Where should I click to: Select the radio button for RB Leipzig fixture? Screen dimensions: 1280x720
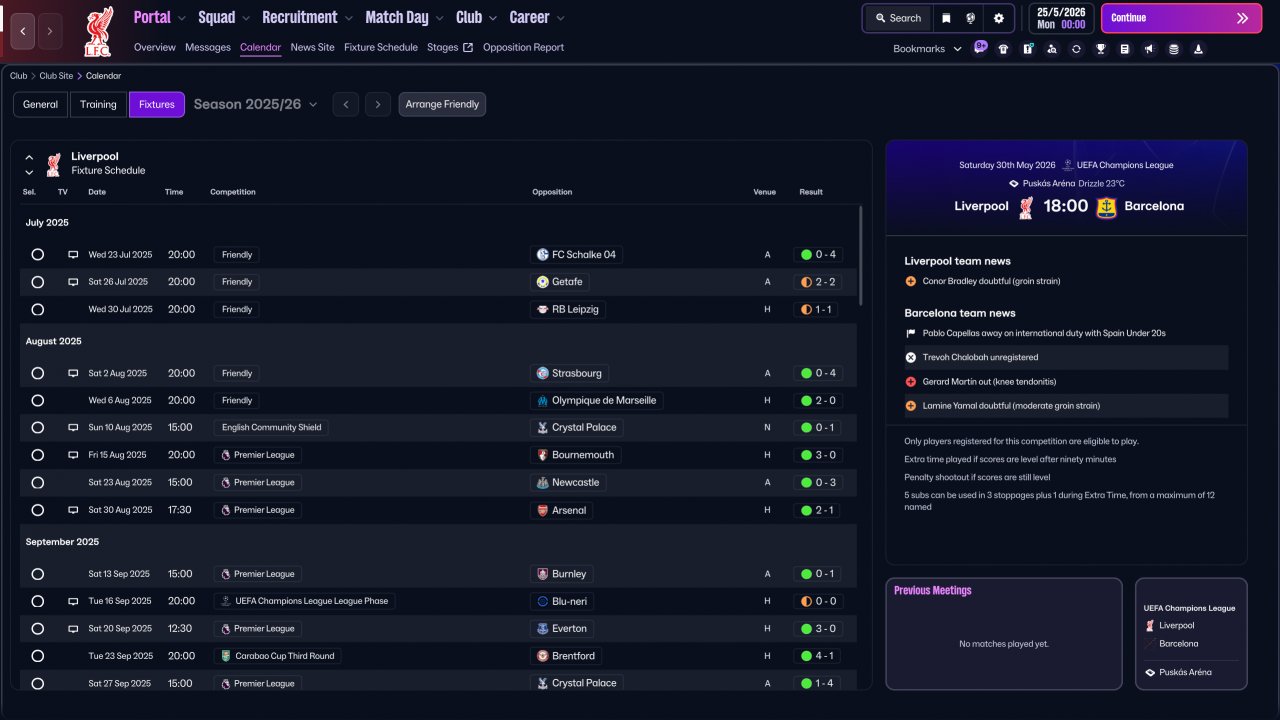38,310
